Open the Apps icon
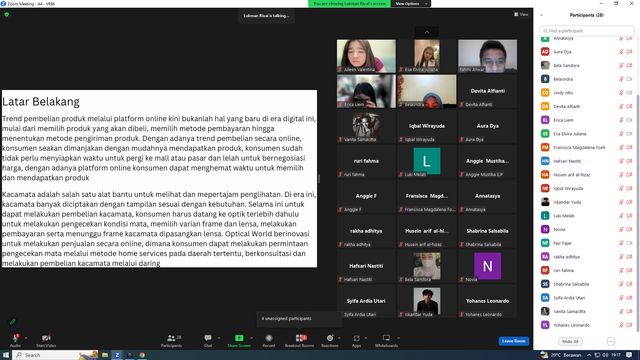Image resolution: width=640 pixels, height=360 pixels. 356,338
